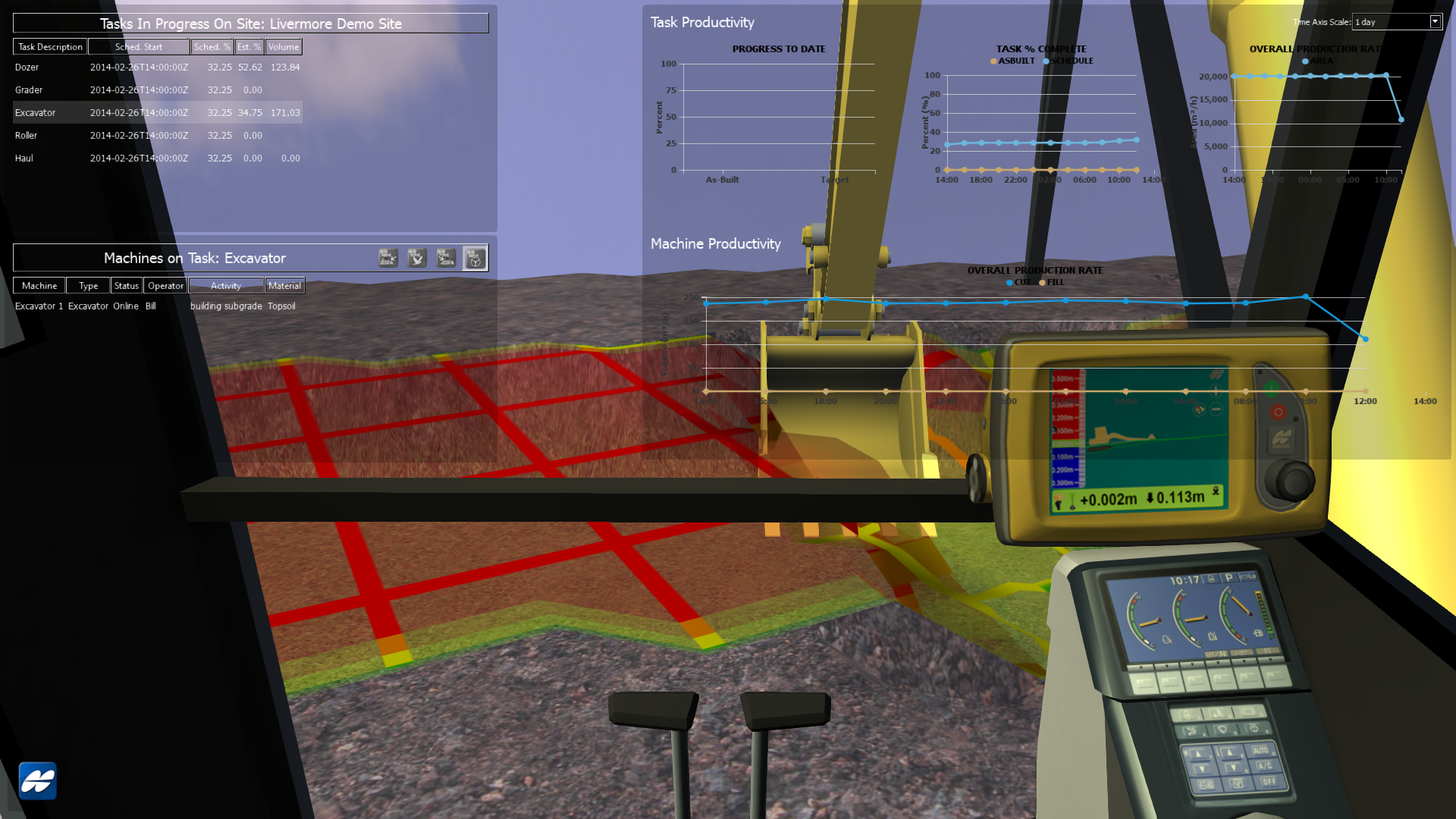
Task: Click the Progress To Date chart title
Action: (x=779, y=49)
